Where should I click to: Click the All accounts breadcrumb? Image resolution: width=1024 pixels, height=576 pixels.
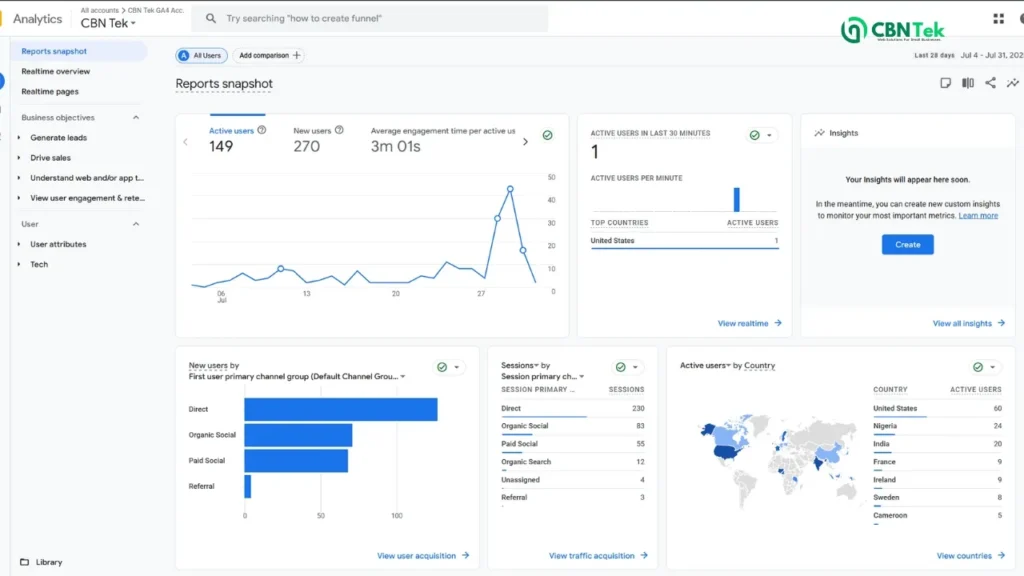[100, 10]
